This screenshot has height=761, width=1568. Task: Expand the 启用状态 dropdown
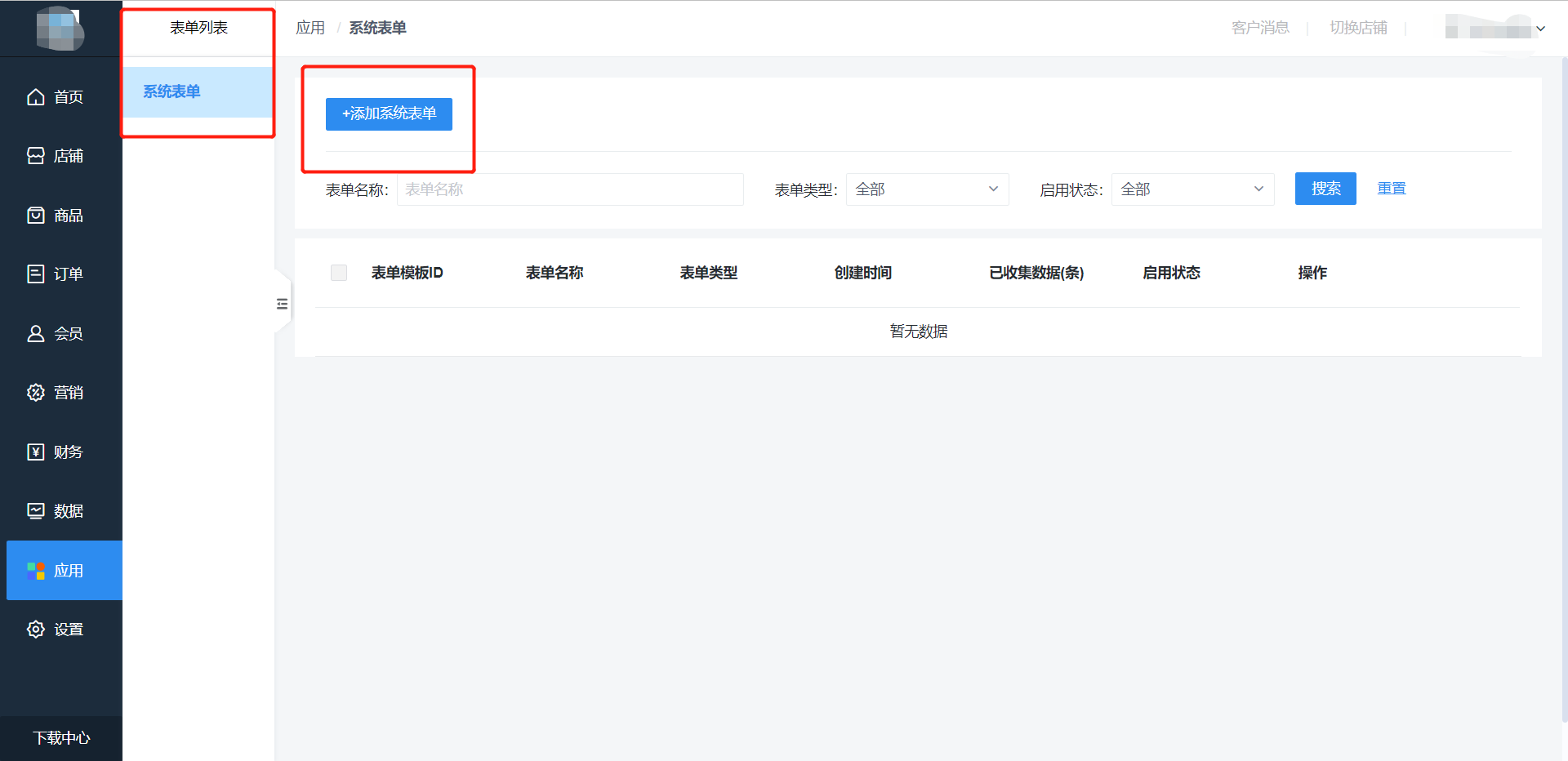pos(1192,189)
